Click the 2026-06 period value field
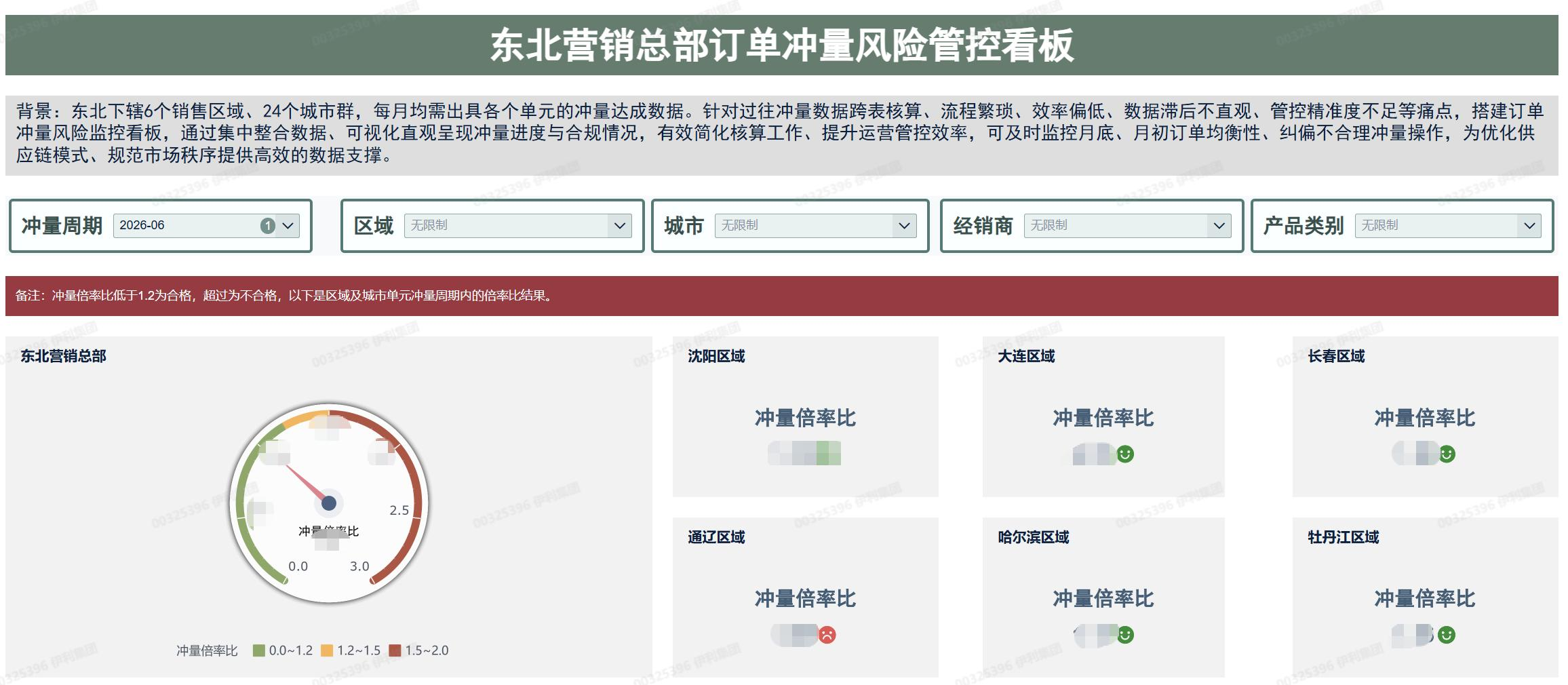This screenshot has width=1568, height=685. (206, 226)
